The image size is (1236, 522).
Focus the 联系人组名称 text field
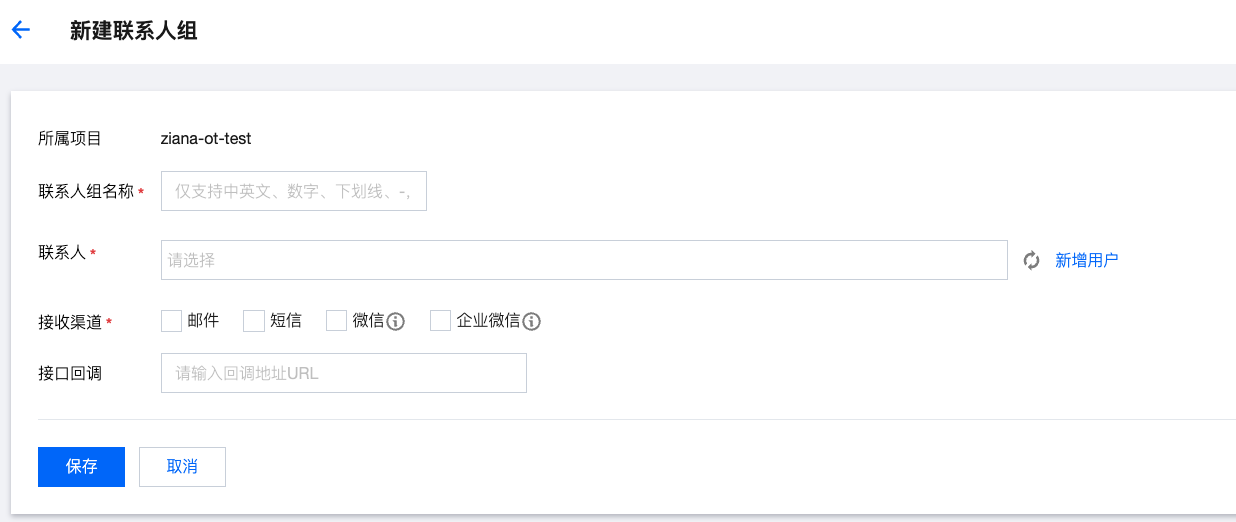(x=293, y=191)
